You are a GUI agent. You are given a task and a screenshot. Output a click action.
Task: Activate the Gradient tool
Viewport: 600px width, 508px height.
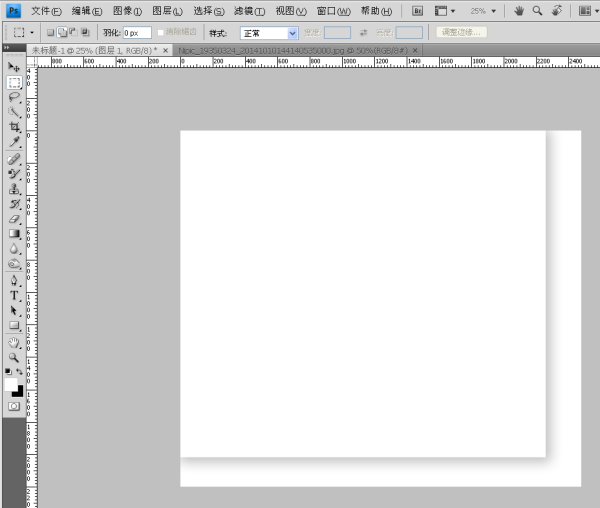click(14, 233)
